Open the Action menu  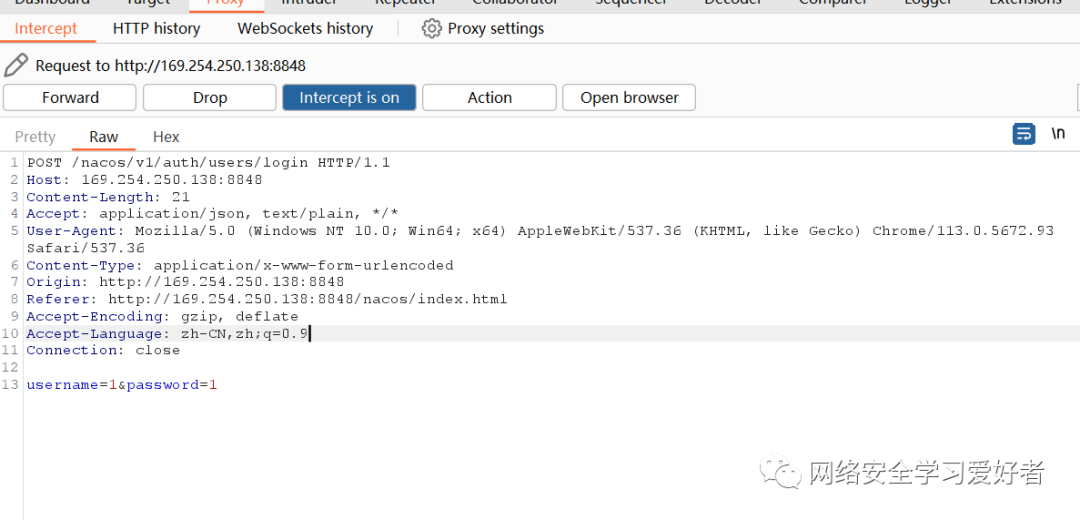pos(489,98)
